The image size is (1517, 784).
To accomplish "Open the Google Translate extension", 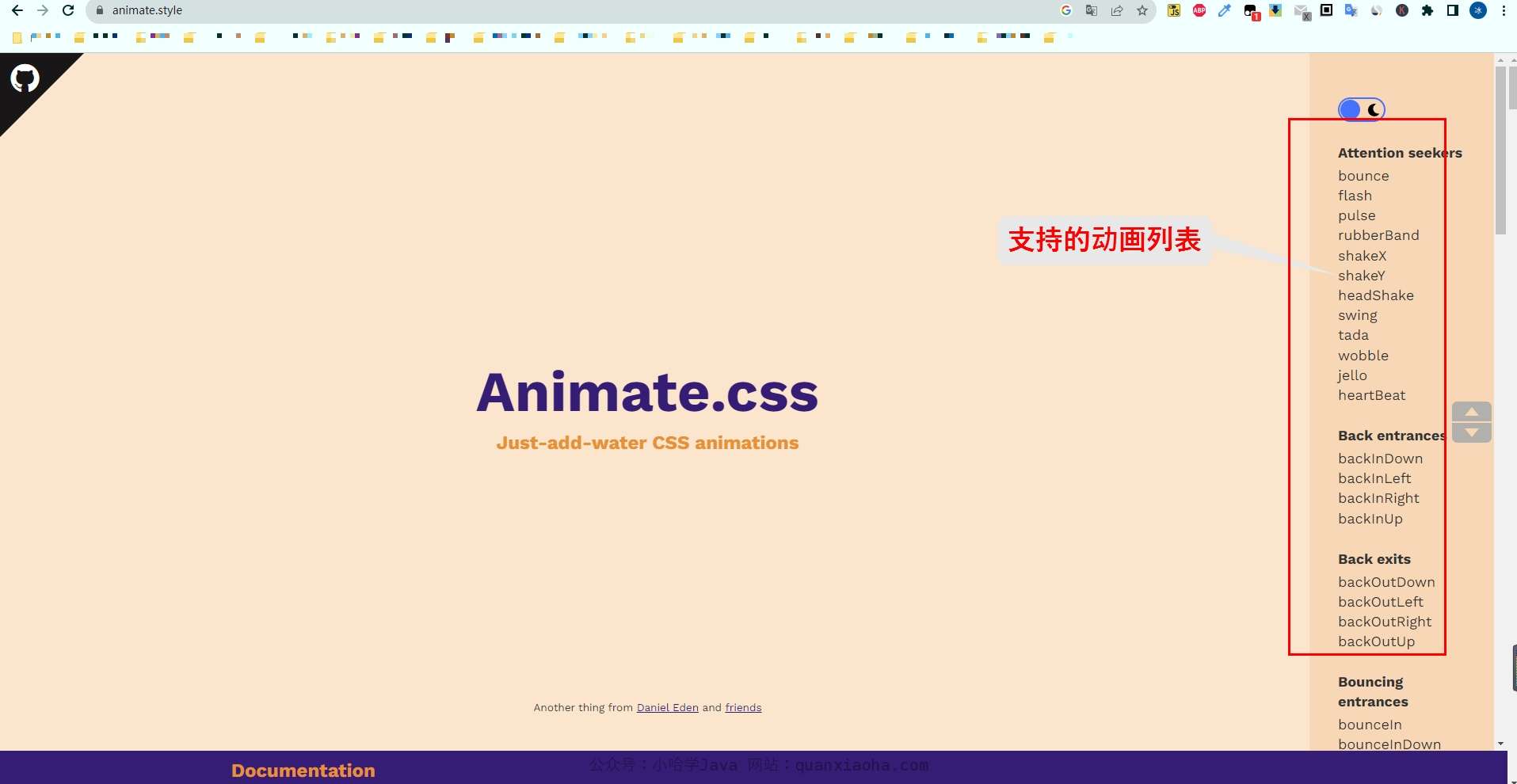I will pos(1351,10).
